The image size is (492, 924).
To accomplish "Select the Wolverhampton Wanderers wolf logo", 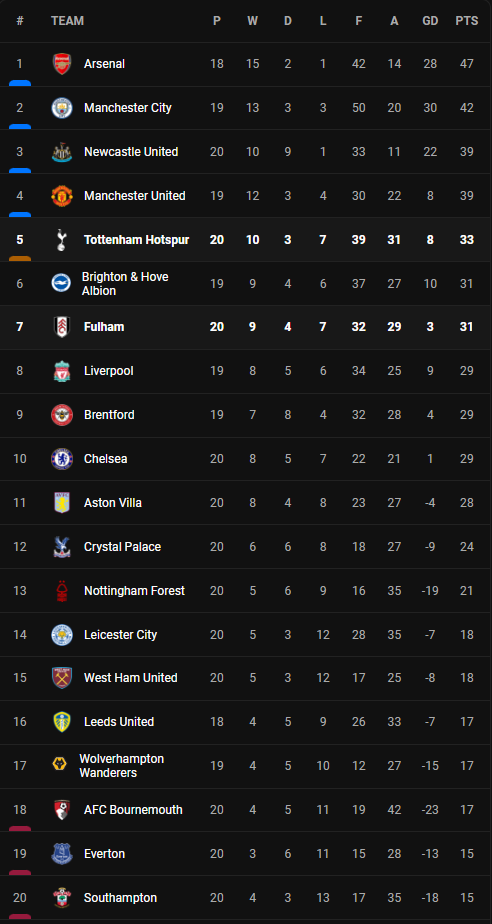I will [x=60, y=765].
